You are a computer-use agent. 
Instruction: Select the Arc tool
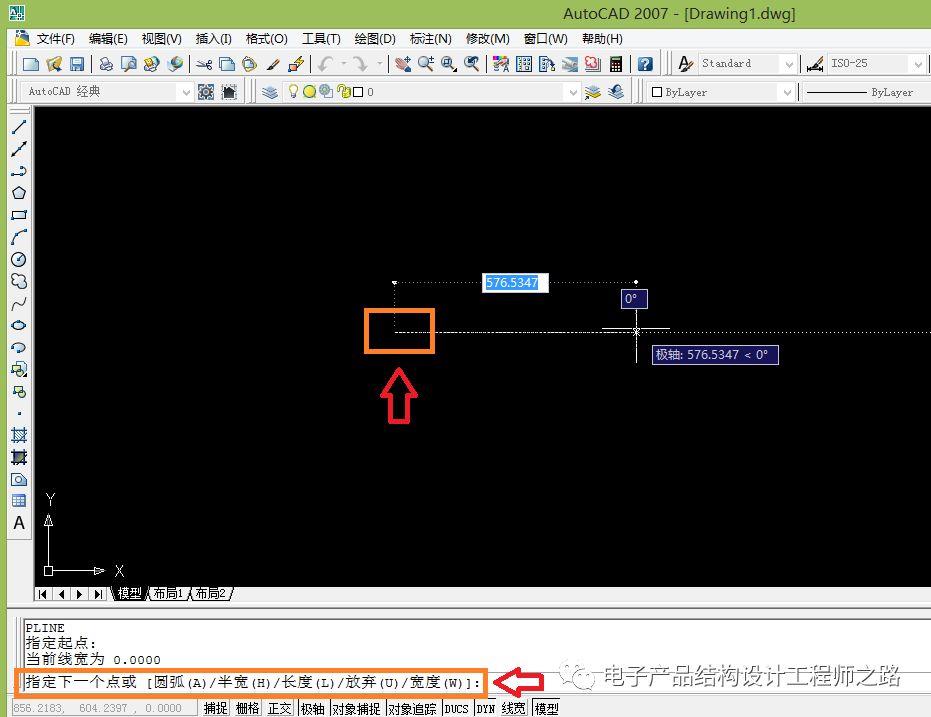(19, 237)
